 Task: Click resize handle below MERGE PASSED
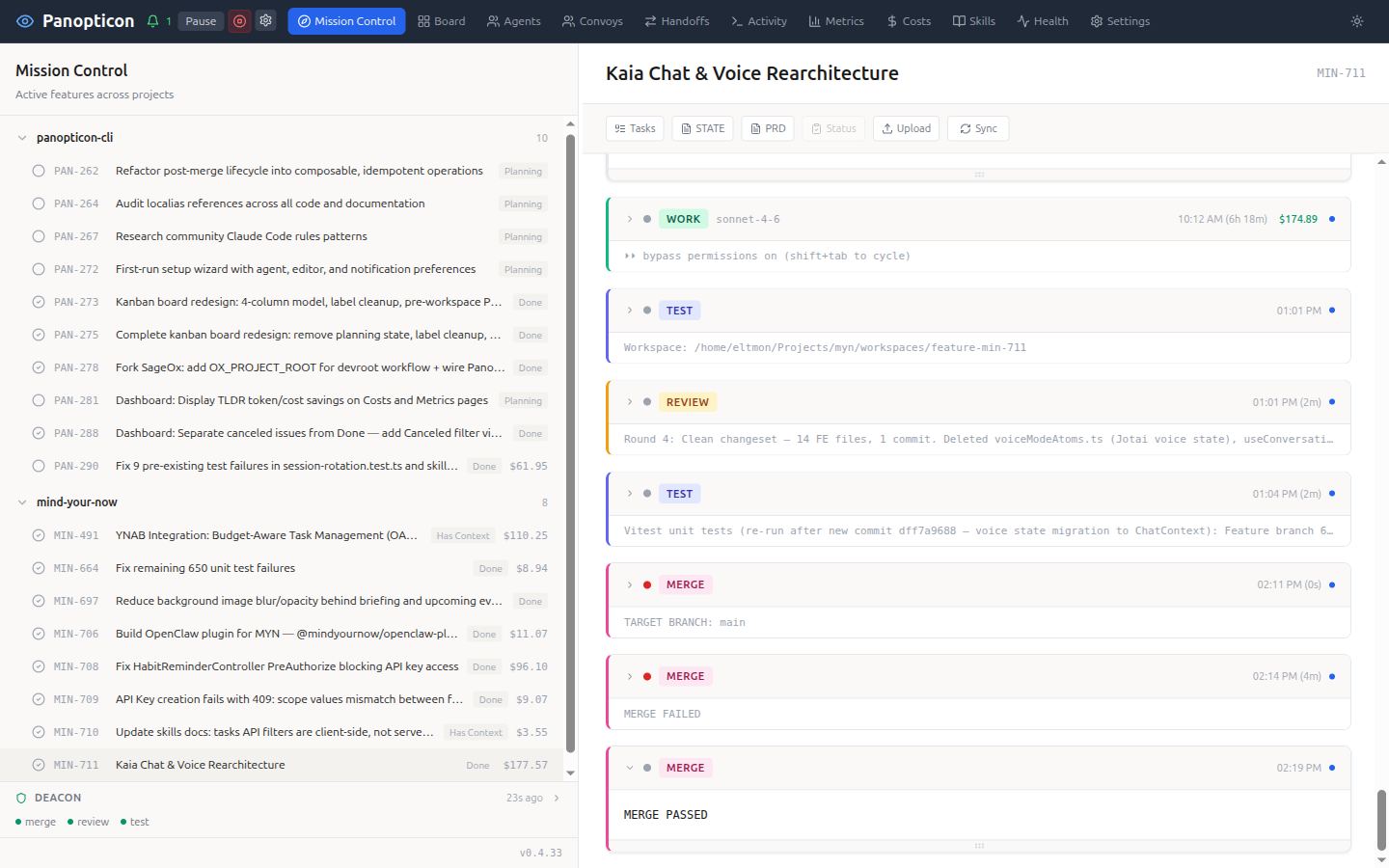tap(979, 846)
